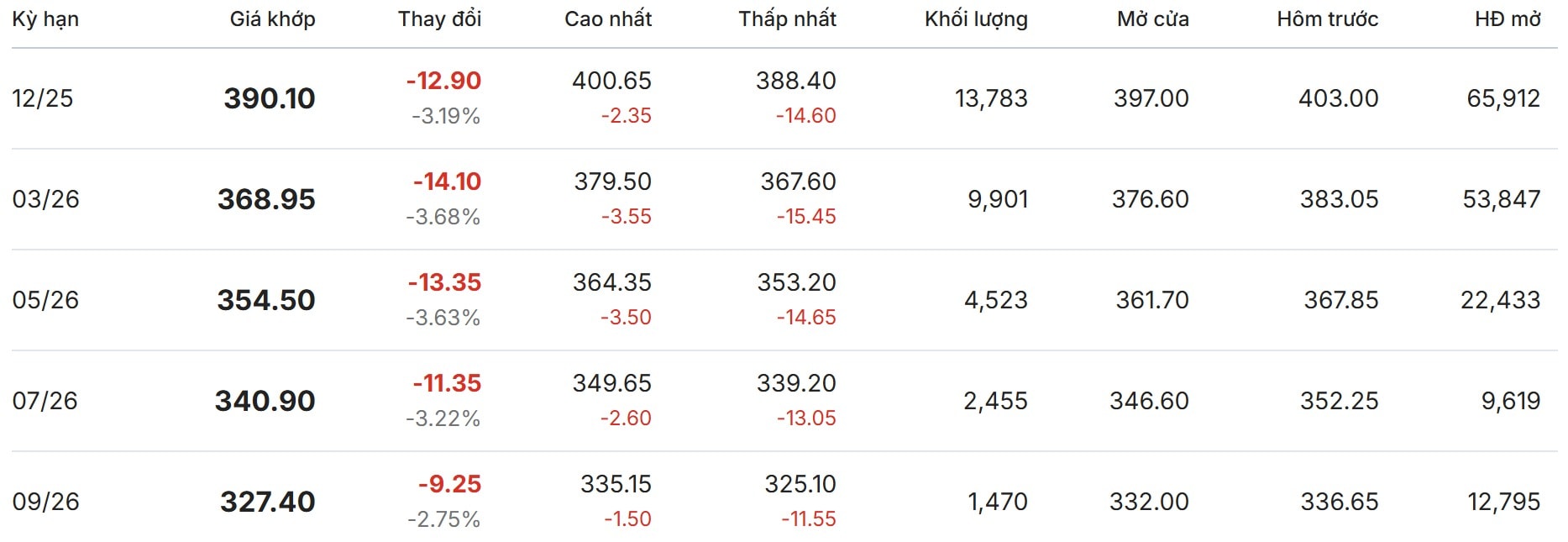This screenshot has width=1568, height=542.
Task: Sort by the Giá khớp column header
Action: (x=272, y=19)
